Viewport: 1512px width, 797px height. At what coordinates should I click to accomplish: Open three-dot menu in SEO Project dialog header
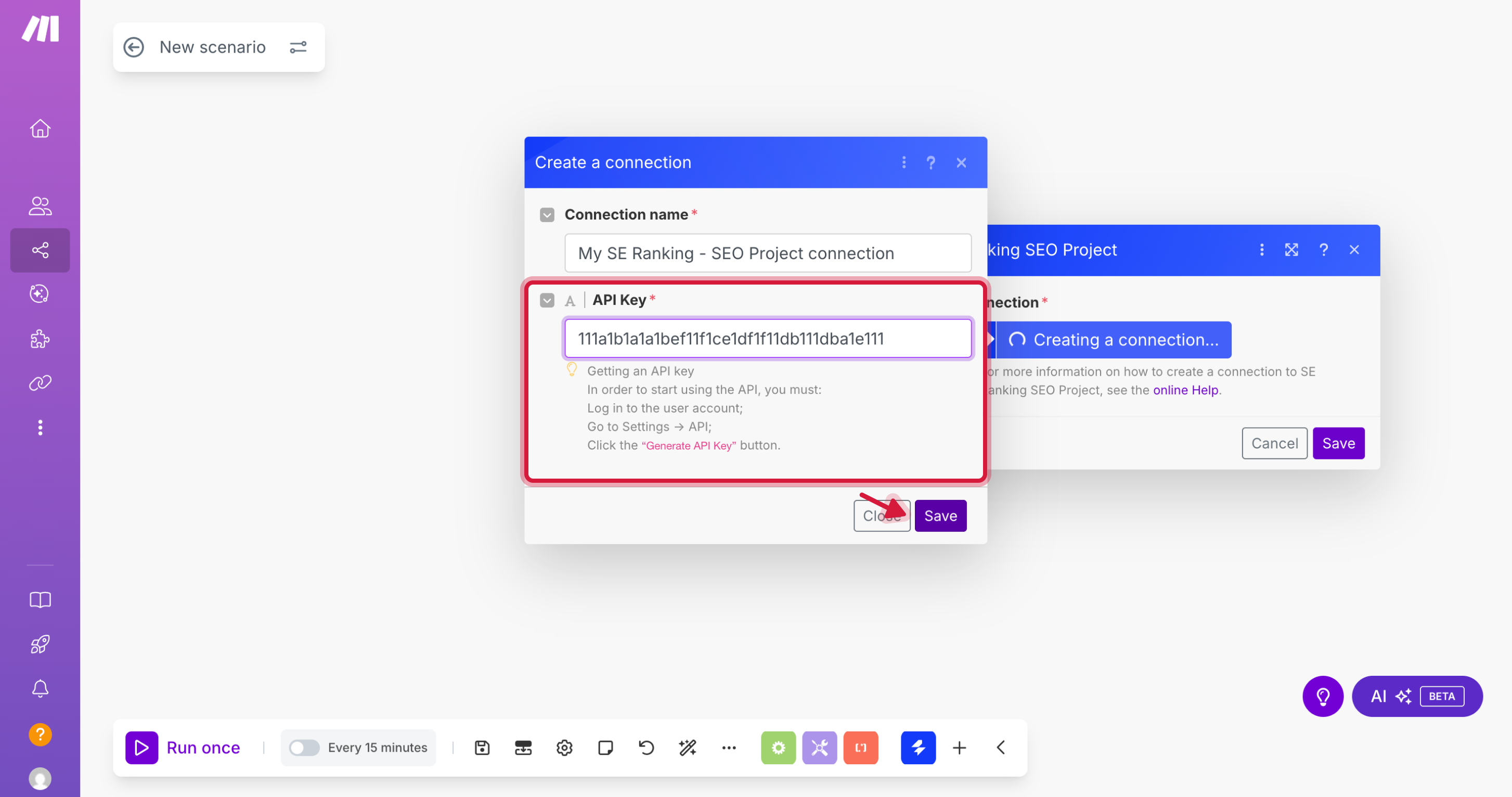point(1261,250)
